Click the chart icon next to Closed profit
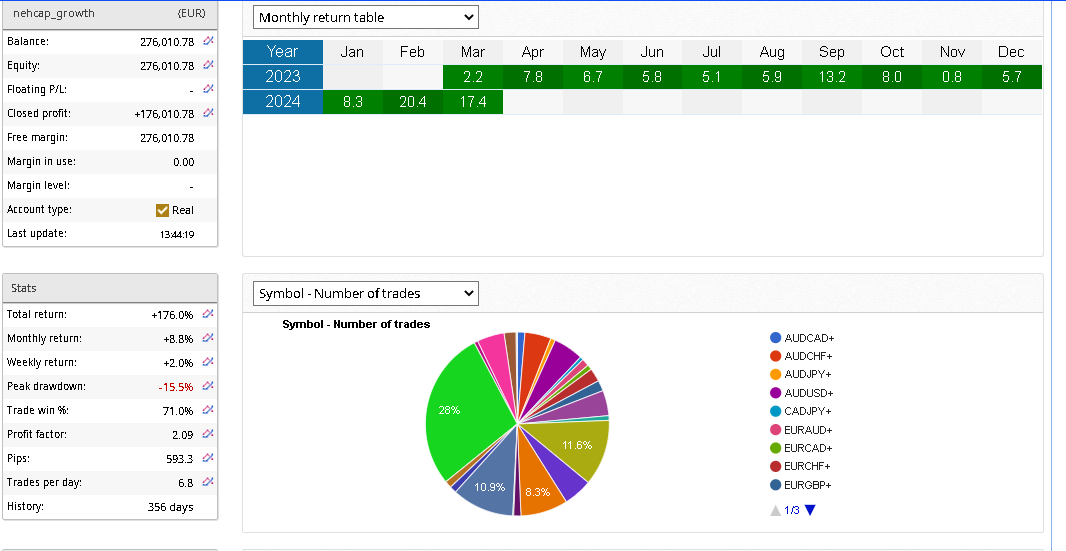The width and height of the screenshot is (1066, 551). 208,114
